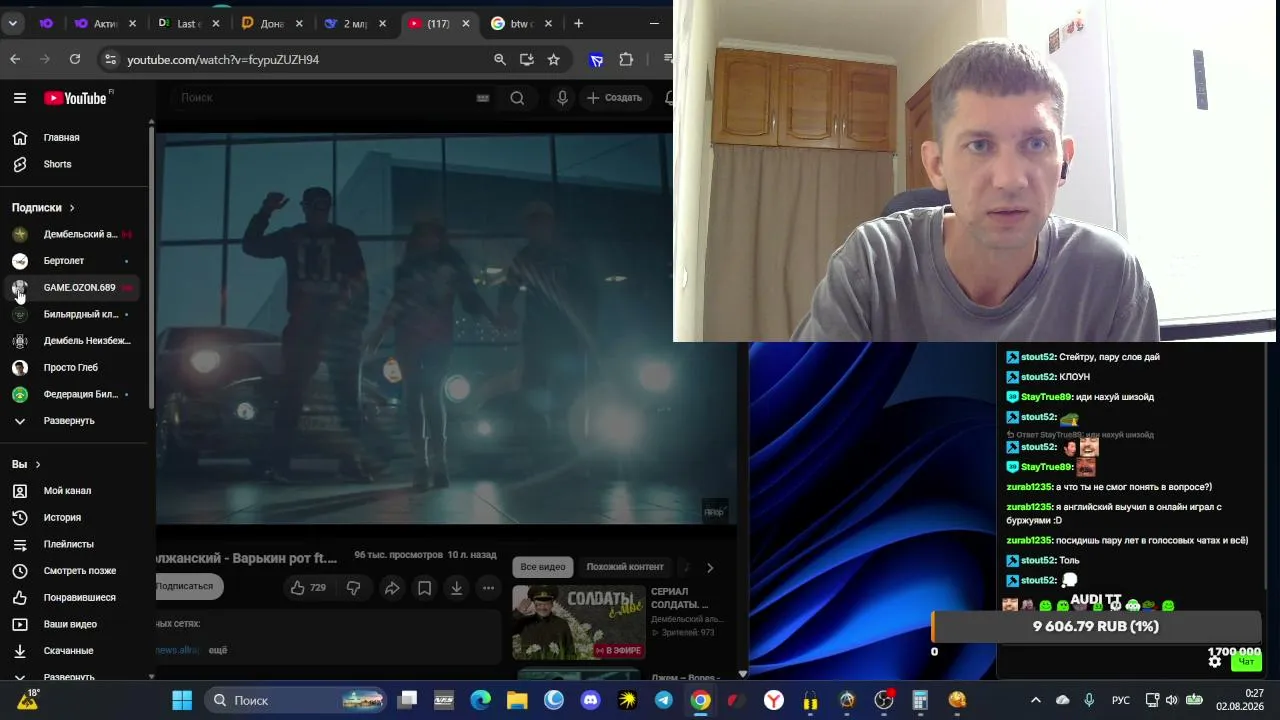The width and height of the screenshot is (1280, 720).
Task: Open the Бертолет subscription channel
Action: point(76,261)
